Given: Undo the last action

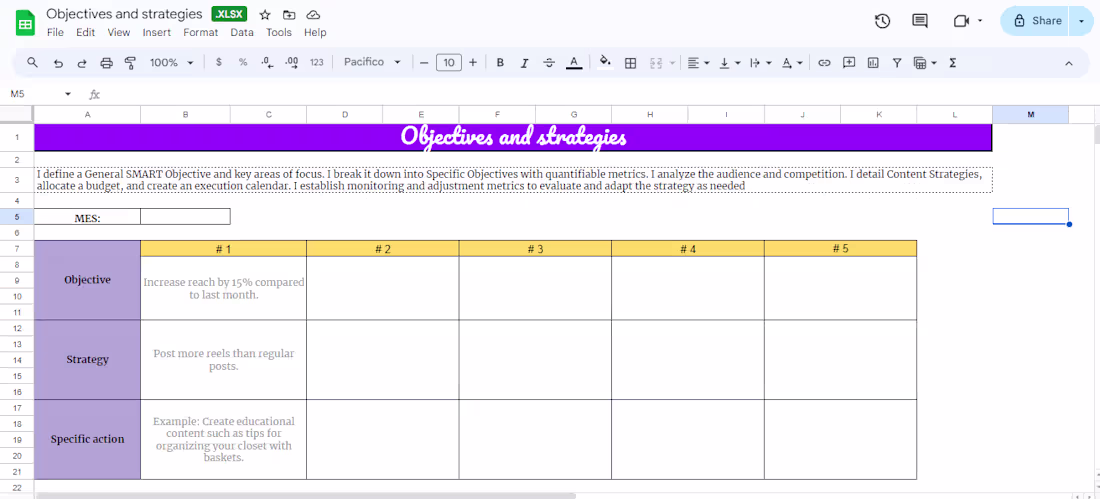Looking at the screenshot, I should tap(58, 62).
